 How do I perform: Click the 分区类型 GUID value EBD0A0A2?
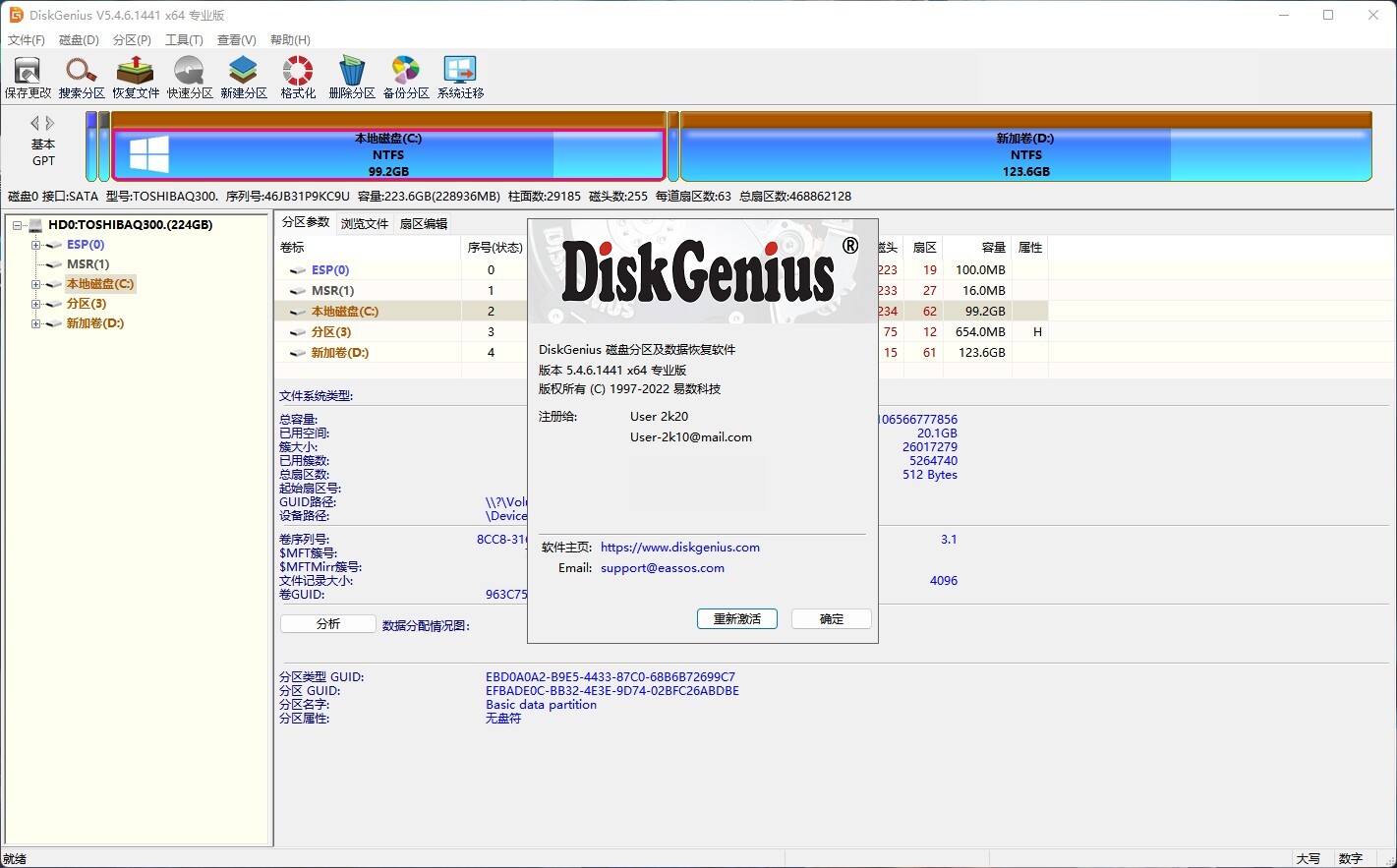tap(611, 677)
